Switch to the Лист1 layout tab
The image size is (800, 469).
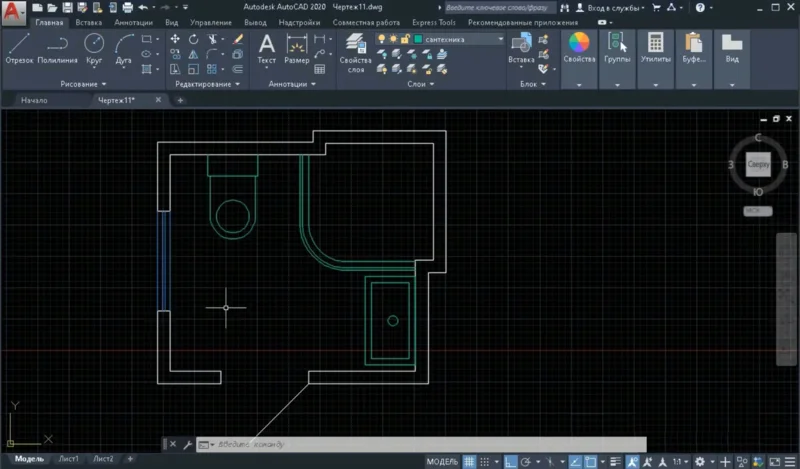pos(69,459)
